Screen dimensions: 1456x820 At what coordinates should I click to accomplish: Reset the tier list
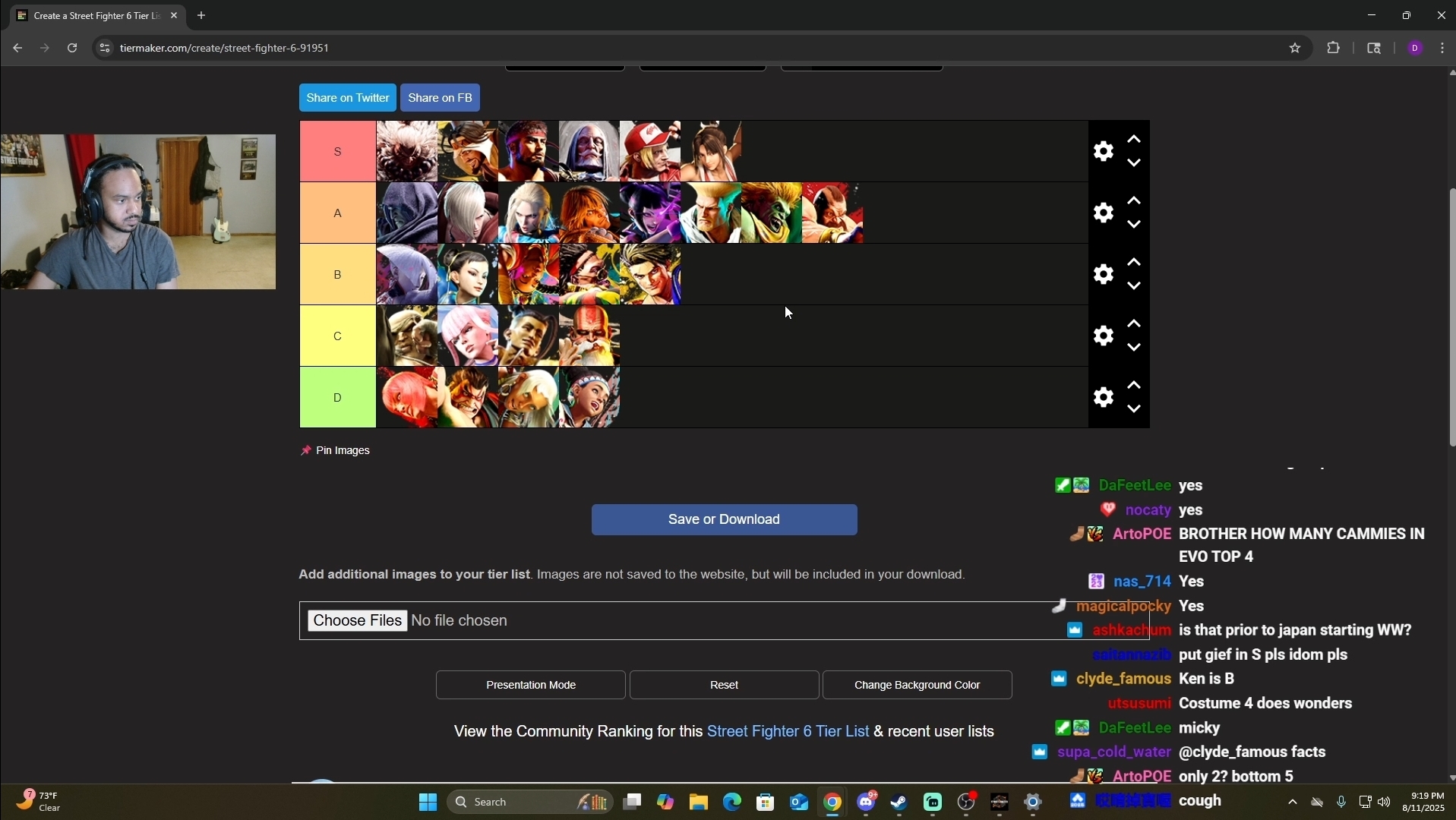[x=725, y=685]
